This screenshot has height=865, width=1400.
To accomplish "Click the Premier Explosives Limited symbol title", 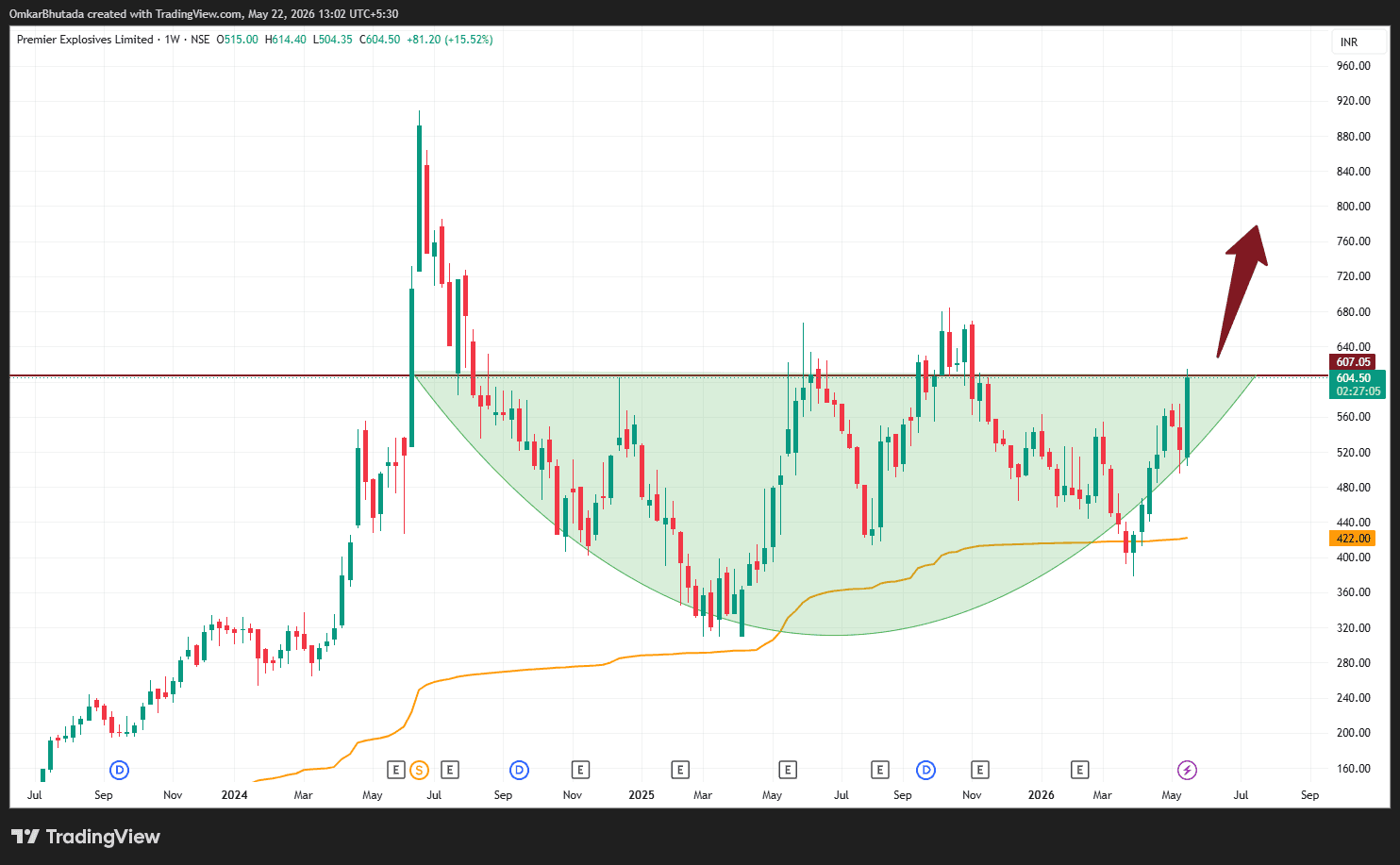I will tap(85, 40).
